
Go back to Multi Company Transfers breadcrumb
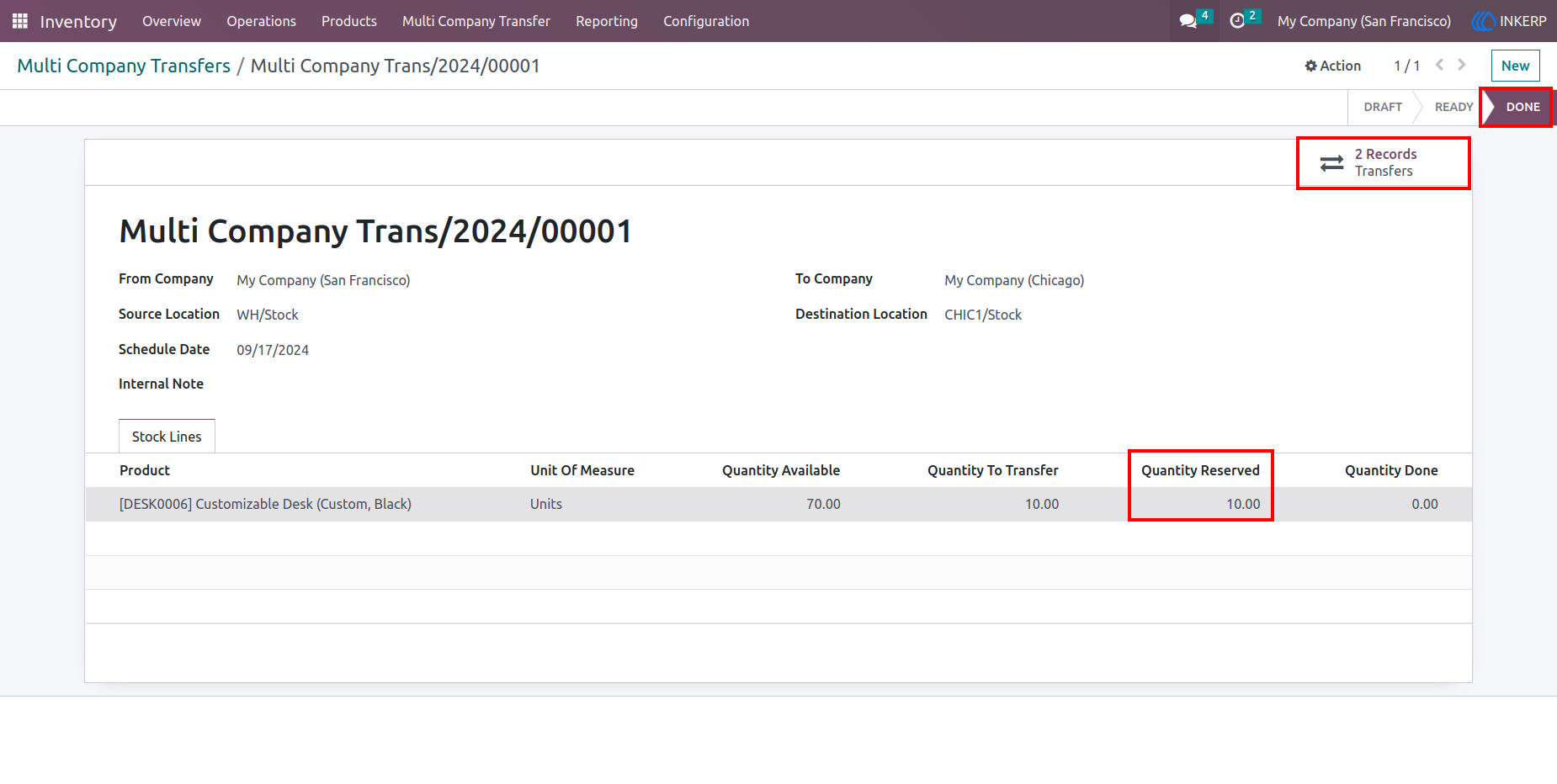coord(124,66)
